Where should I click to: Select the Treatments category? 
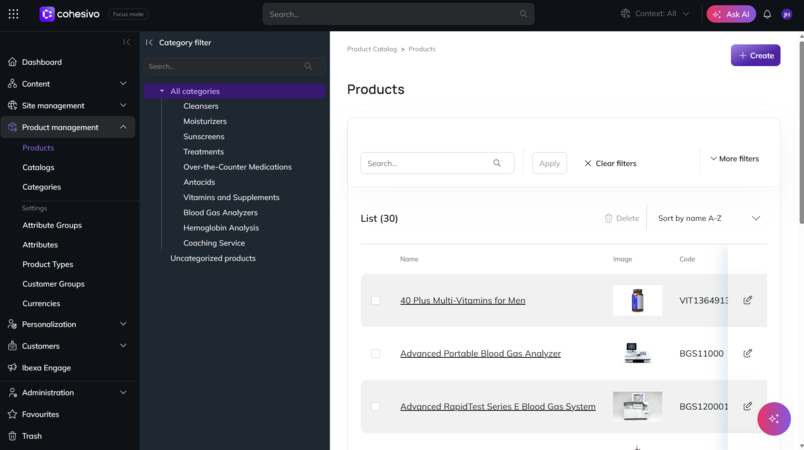coord(204,152)
